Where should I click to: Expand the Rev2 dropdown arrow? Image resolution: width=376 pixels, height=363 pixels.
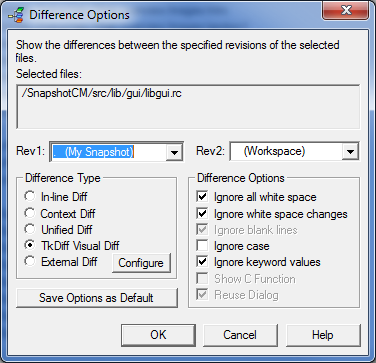click(x=350, y=152)
